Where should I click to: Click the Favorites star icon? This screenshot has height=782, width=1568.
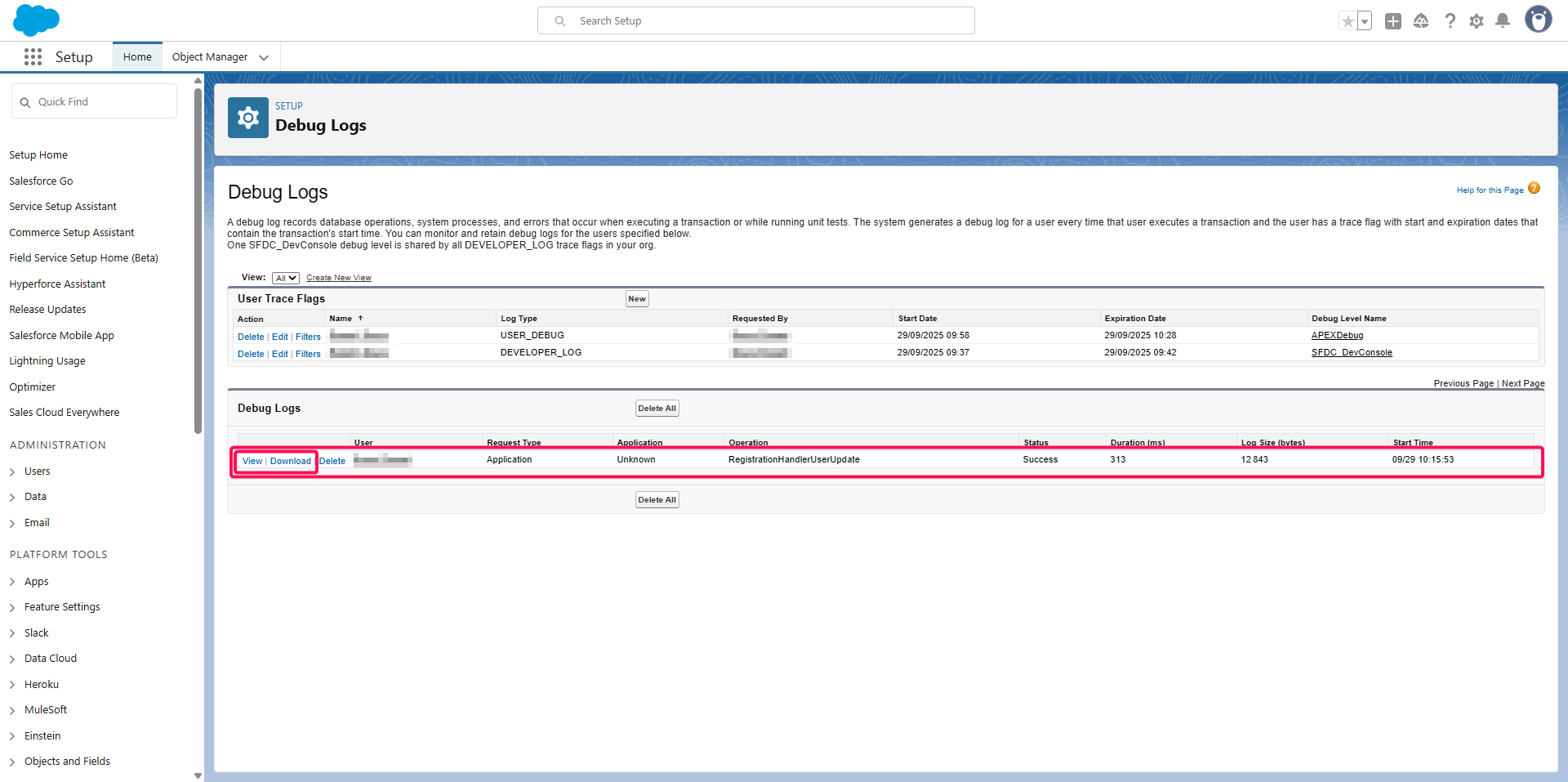click(1347, 21)
